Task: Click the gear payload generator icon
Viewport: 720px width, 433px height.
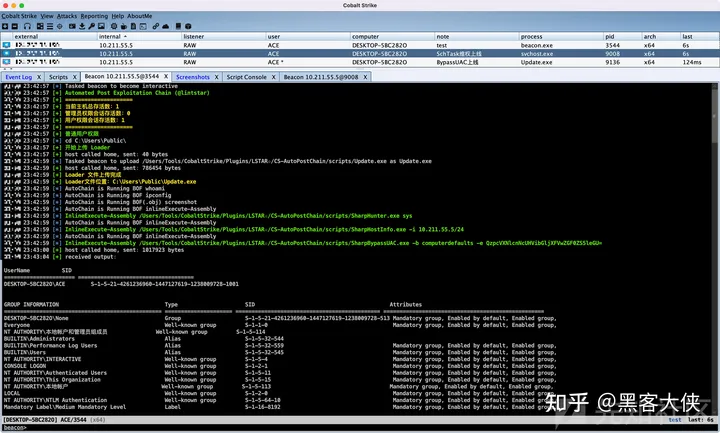Action: [114, 26]
